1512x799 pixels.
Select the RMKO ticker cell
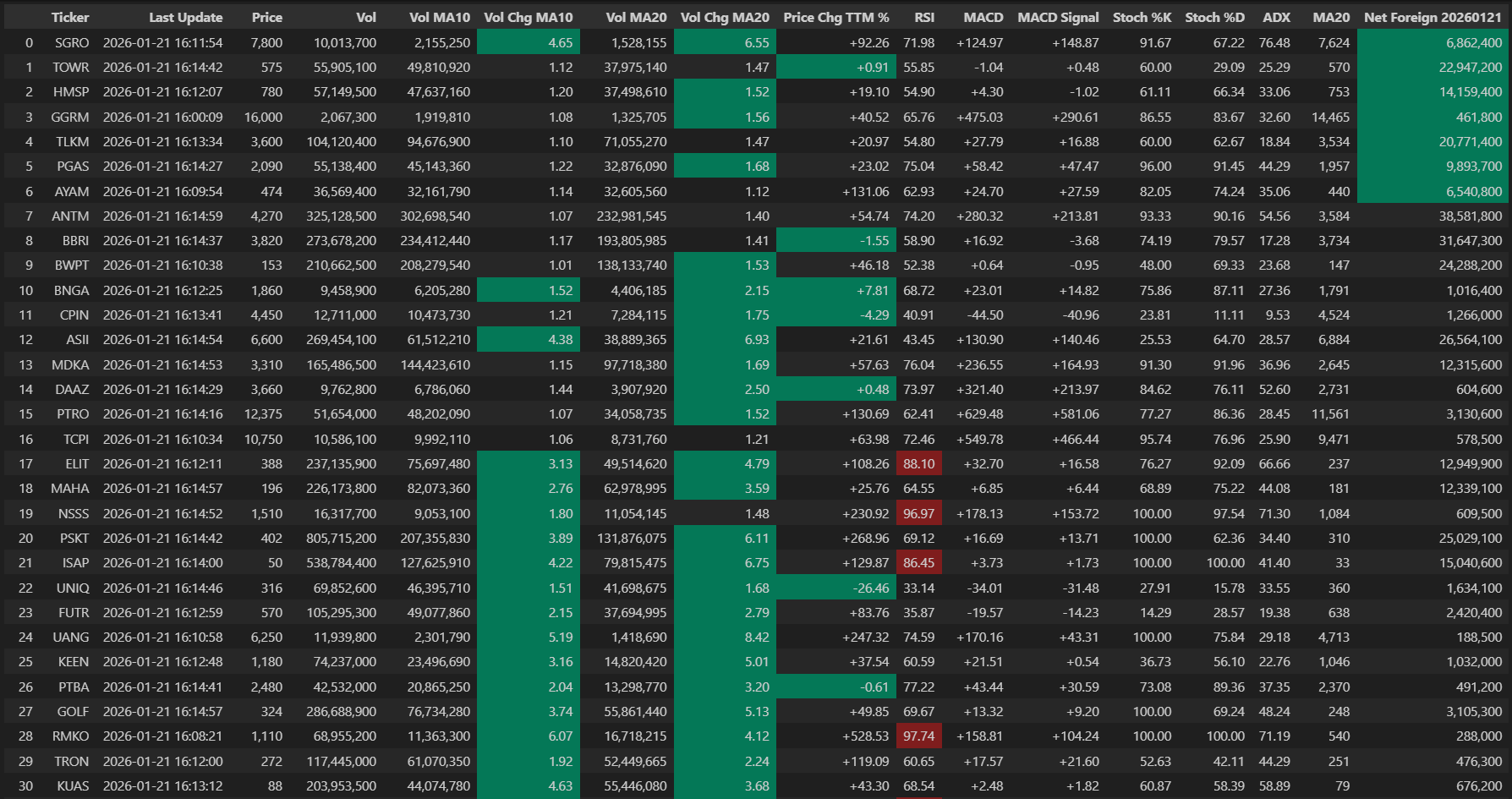point(70,736)
